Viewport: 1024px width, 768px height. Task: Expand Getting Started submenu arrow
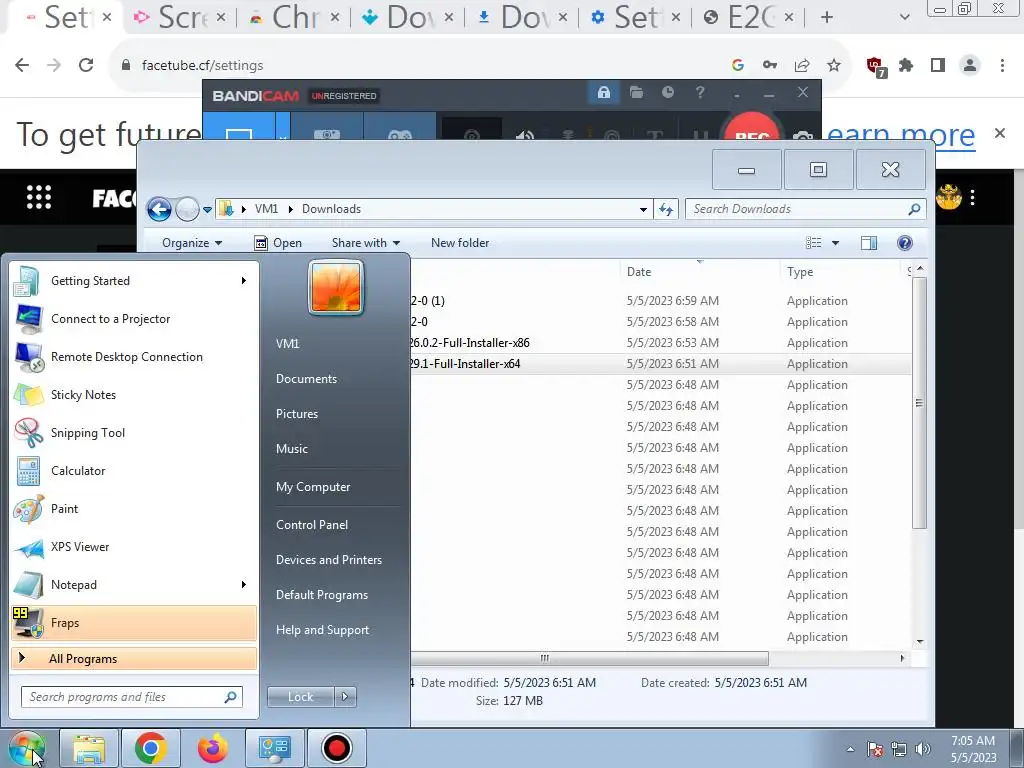coord(244,281)
